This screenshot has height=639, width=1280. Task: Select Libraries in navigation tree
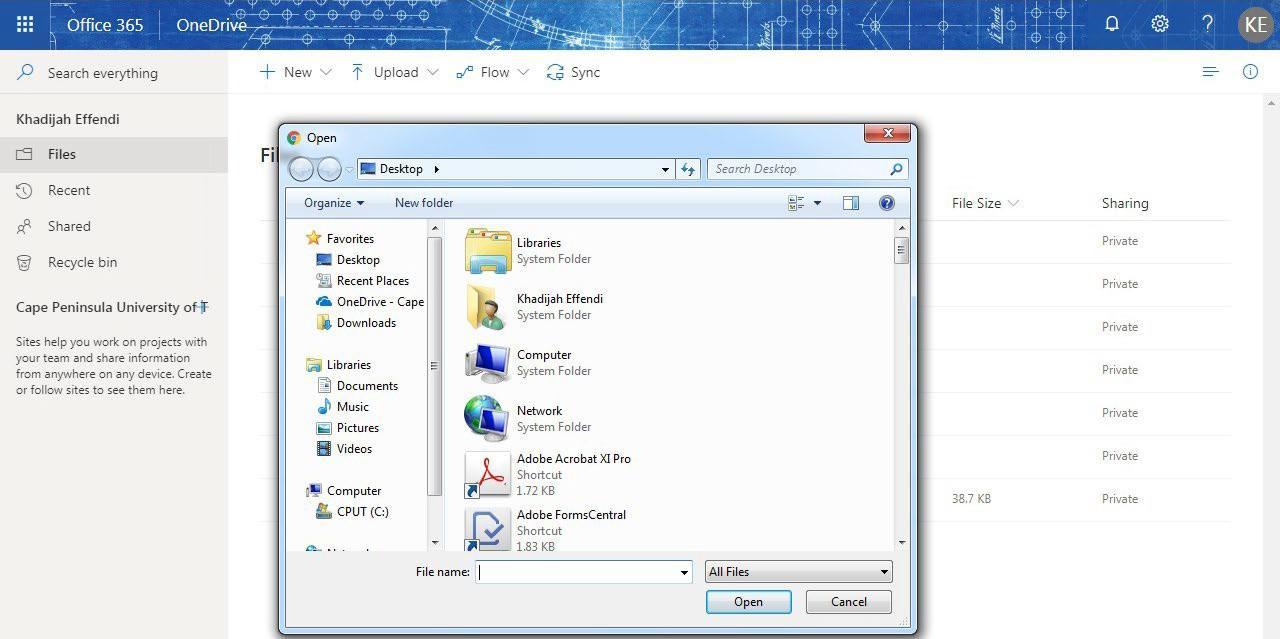(x=339, y=365)
